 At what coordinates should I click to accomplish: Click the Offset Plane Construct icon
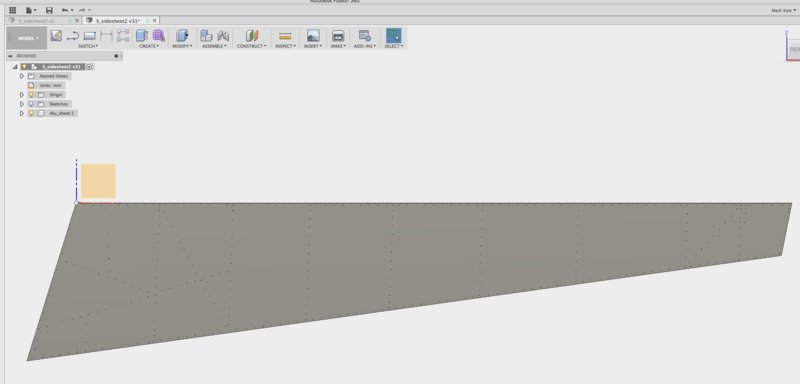(x=252, y=35)
